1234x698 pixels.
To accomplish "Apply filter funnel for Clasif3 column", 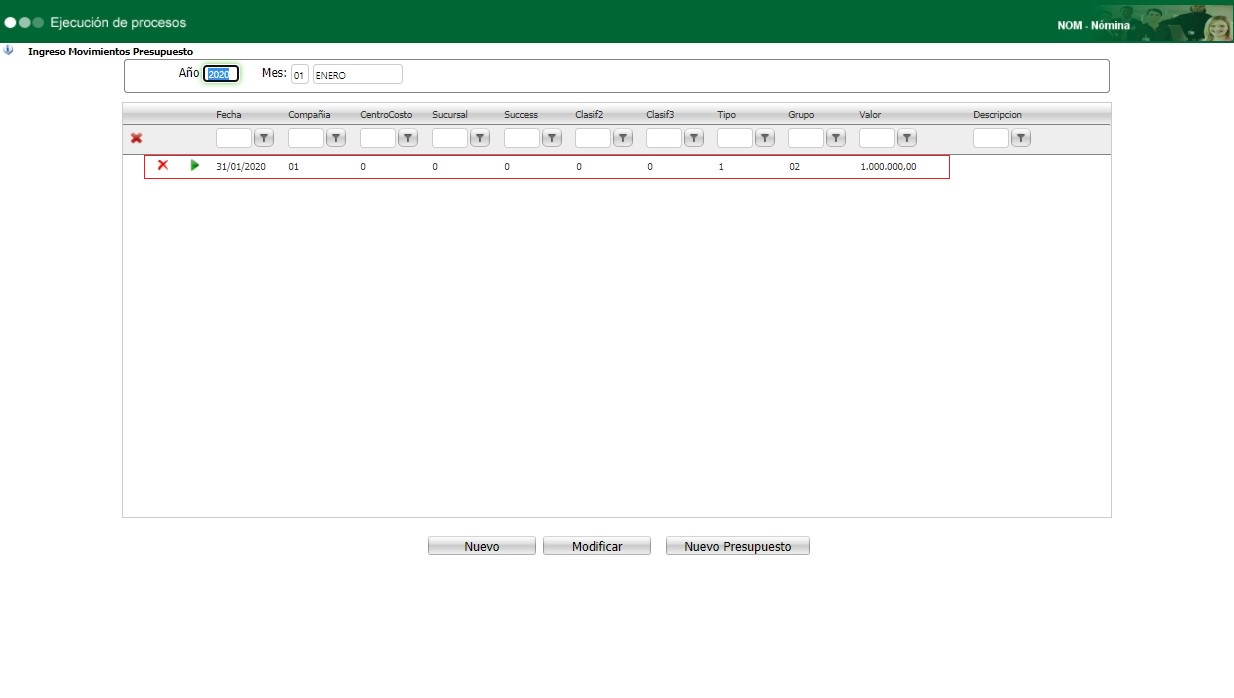I will [x=694, y=138].
